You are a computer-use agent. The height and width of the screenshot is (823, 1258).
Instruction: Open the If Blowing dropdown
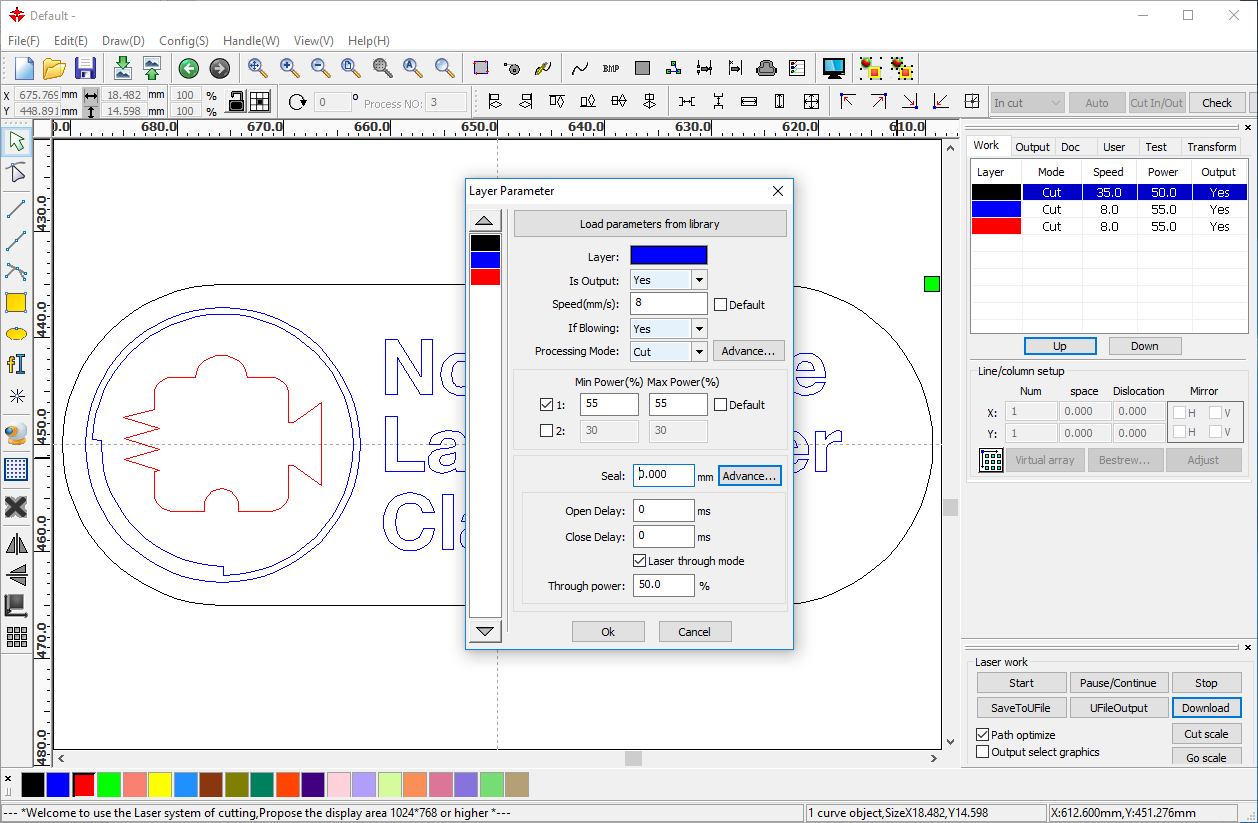click(699, 329)
